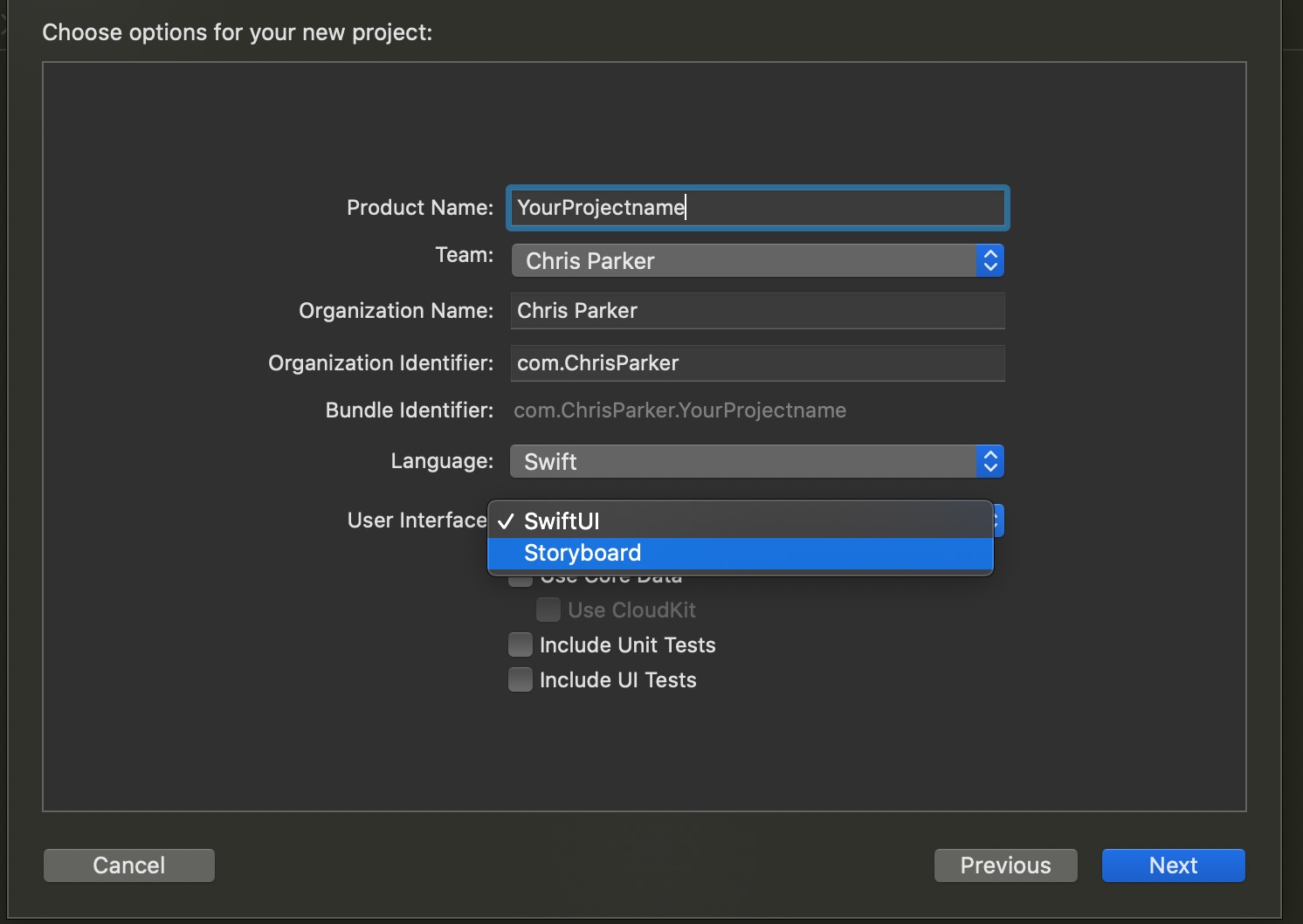Viewport: 1303px width, 924px height.
Task: Toggle the partially covered Use Core Data checkbox
Action: point(521,580)
